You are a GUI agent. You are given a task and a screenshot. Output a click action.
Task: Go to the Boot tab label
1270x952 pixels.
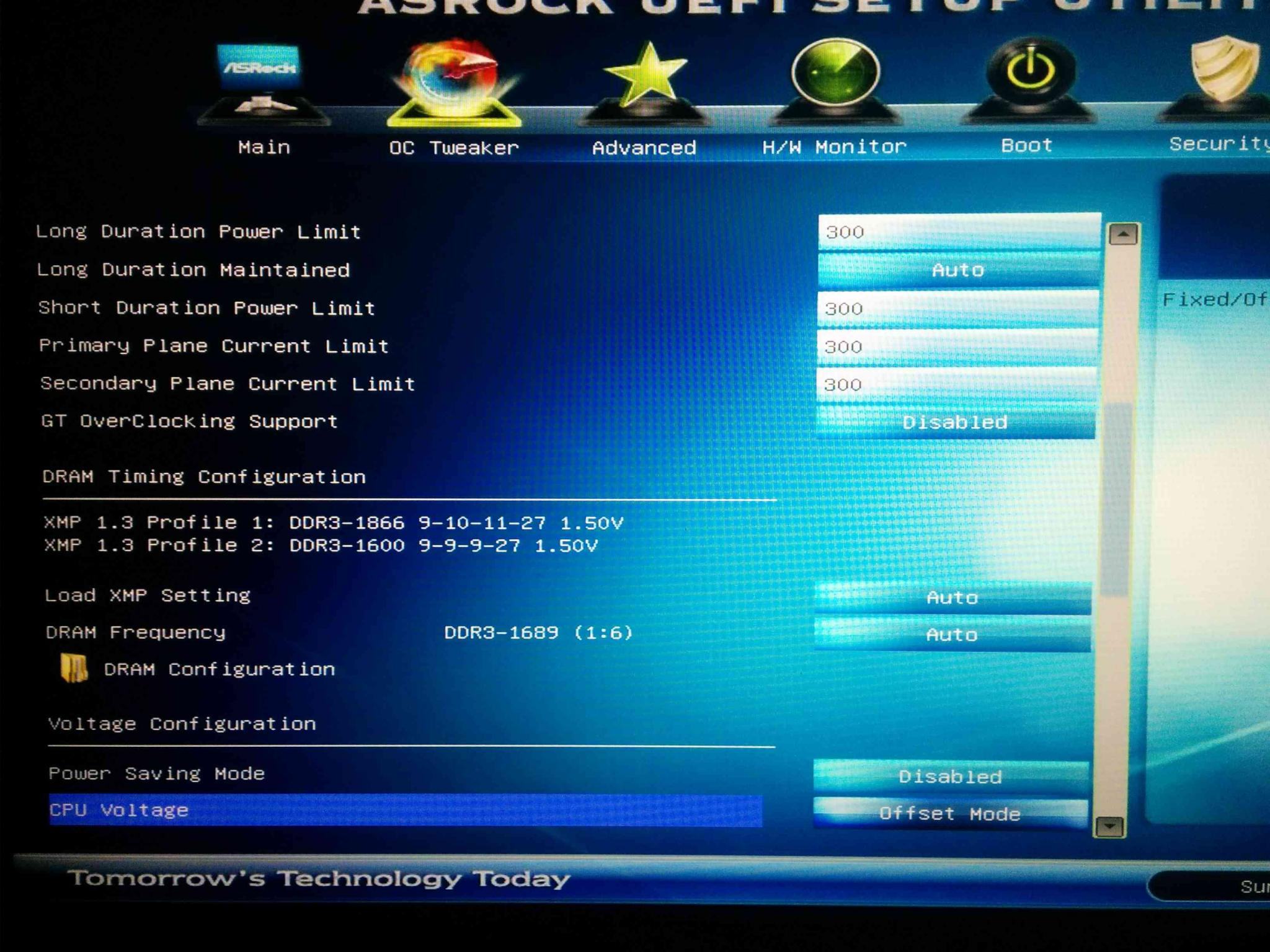pyautogui.click(x=1027, y=145)
